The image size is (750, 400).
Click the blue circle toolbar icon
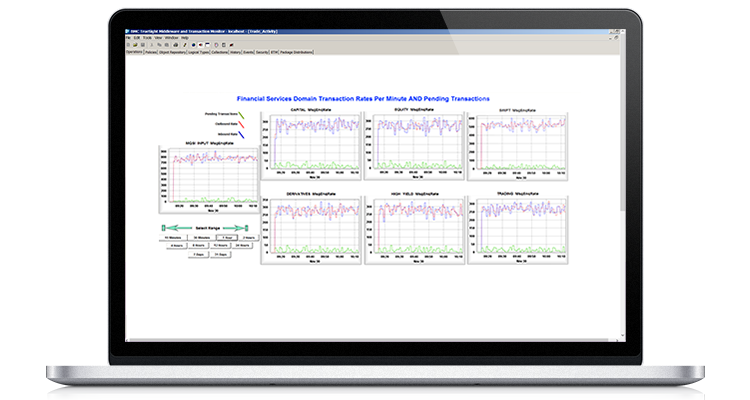194,45
